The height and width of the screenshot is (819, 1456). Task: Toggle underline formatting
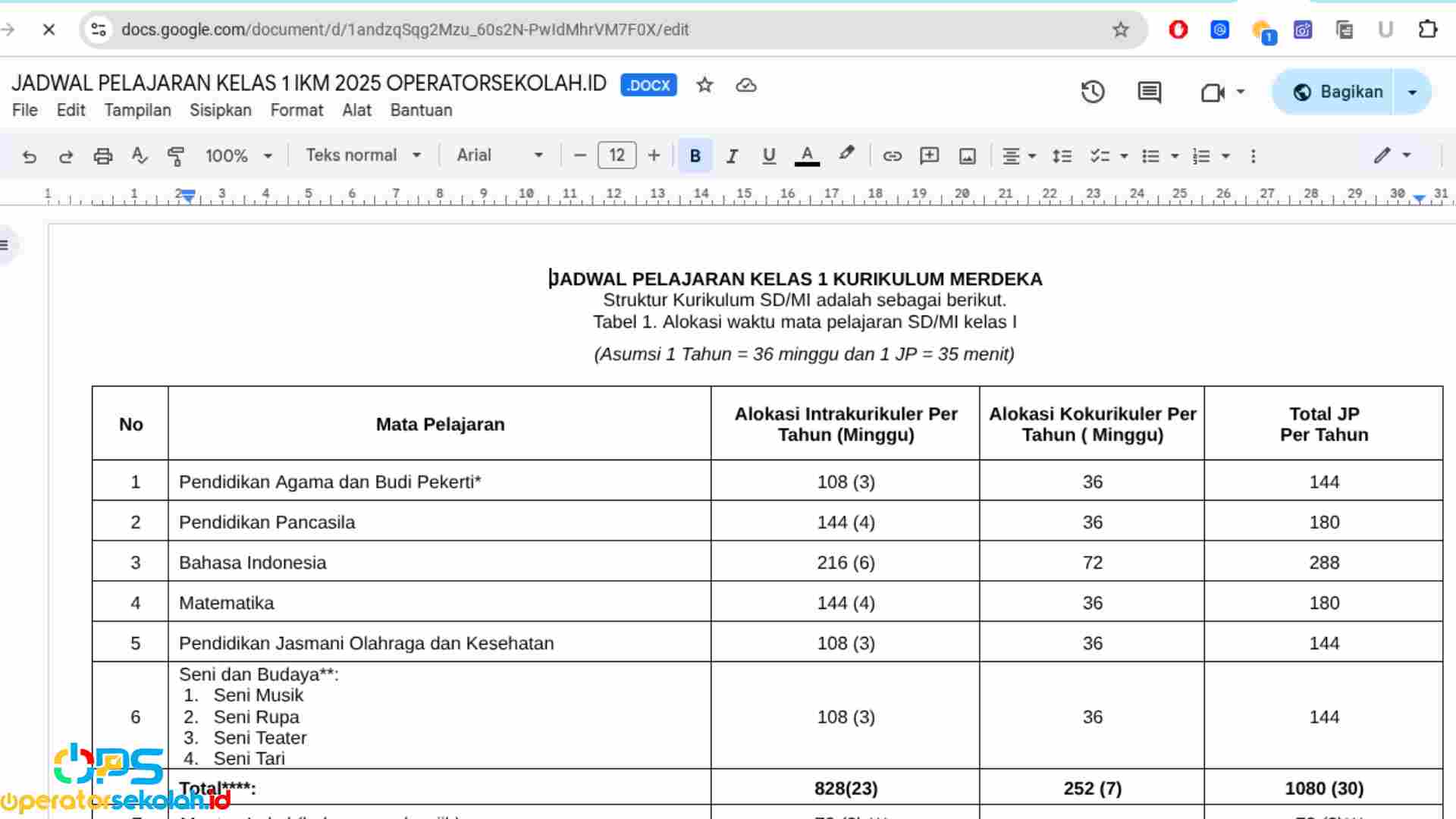(x=769, y=156)
